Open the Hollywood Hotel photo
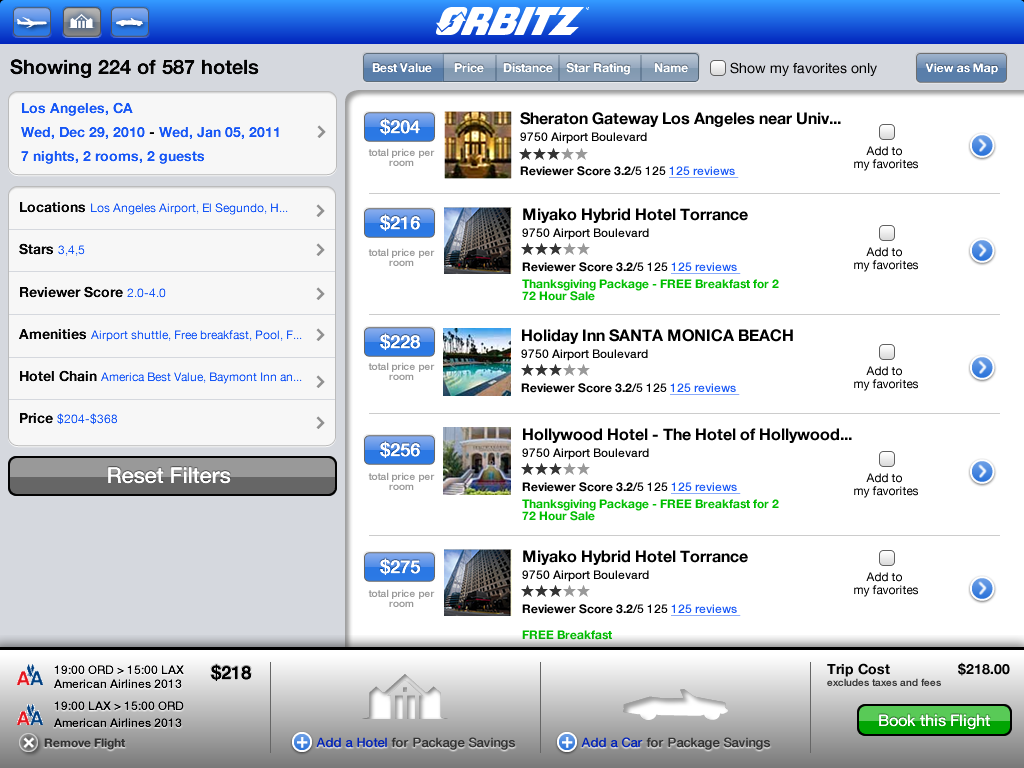1024x768 pixels. 477,461
